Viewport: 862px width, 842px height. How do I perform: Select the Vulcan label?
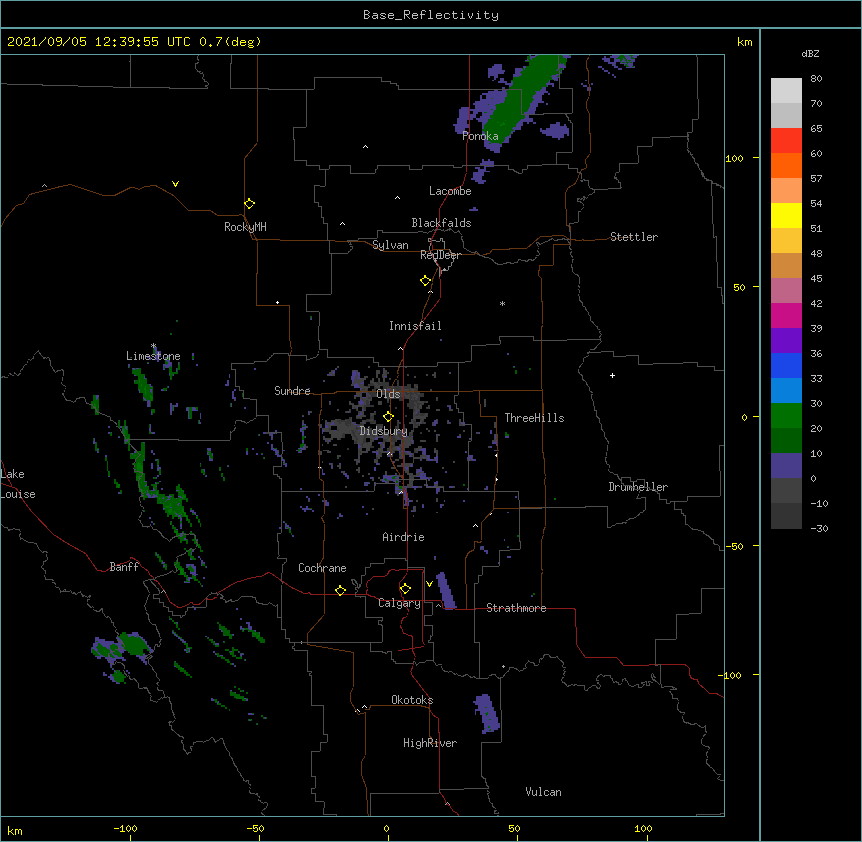coord(543,792)
